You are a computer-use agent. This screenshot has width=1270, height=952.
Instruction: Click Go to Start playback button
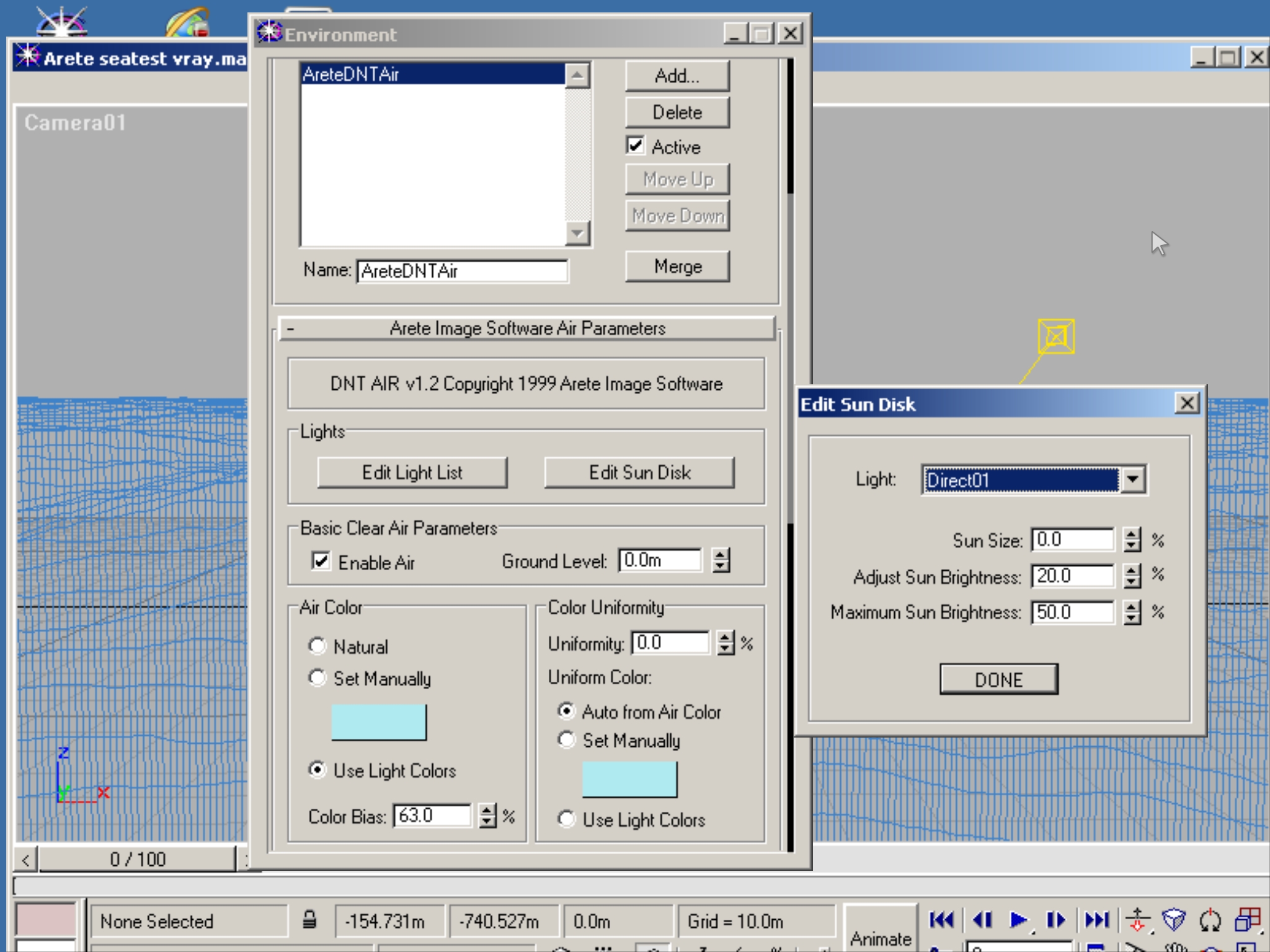(941, 920)
